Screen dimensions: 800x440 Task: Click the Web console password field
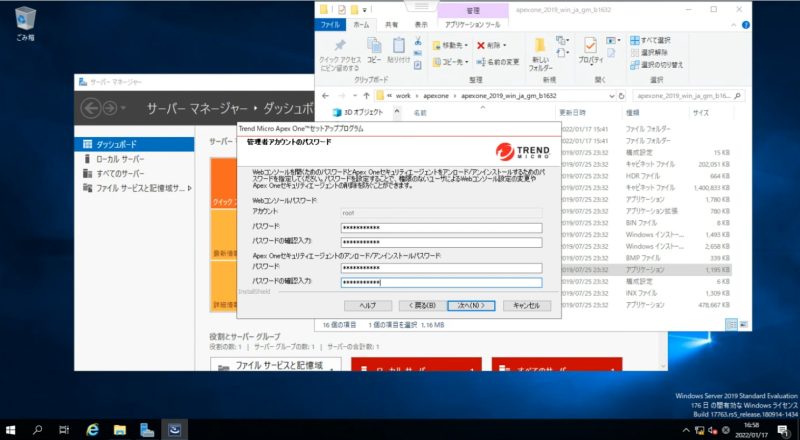click(441, 228)
